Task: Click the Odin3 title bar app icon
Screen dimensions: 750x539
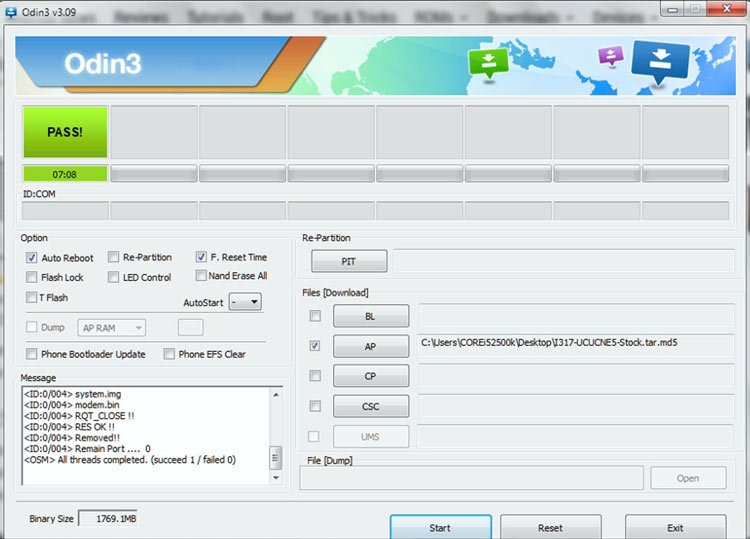Action: [11, 12]
